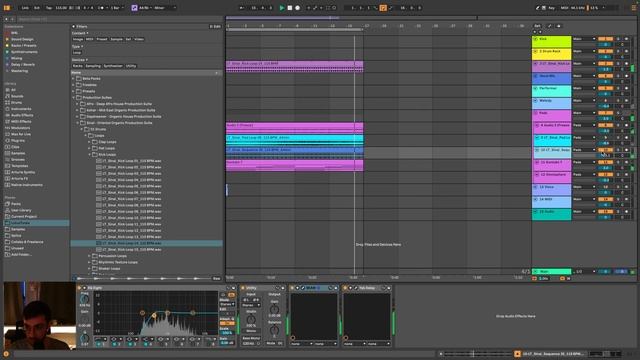Viewport: 640px width, 360px height.
Task: Select the Sampling devices filter tag
Action: click(x=93, y=66)
